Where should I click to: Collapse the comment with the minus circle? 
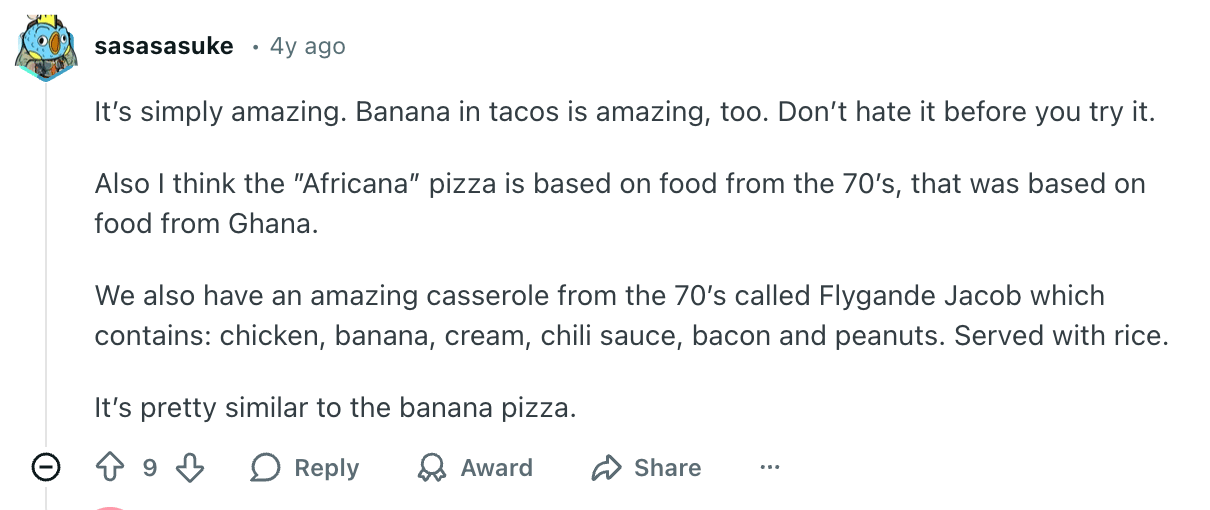tap(46, 468)
